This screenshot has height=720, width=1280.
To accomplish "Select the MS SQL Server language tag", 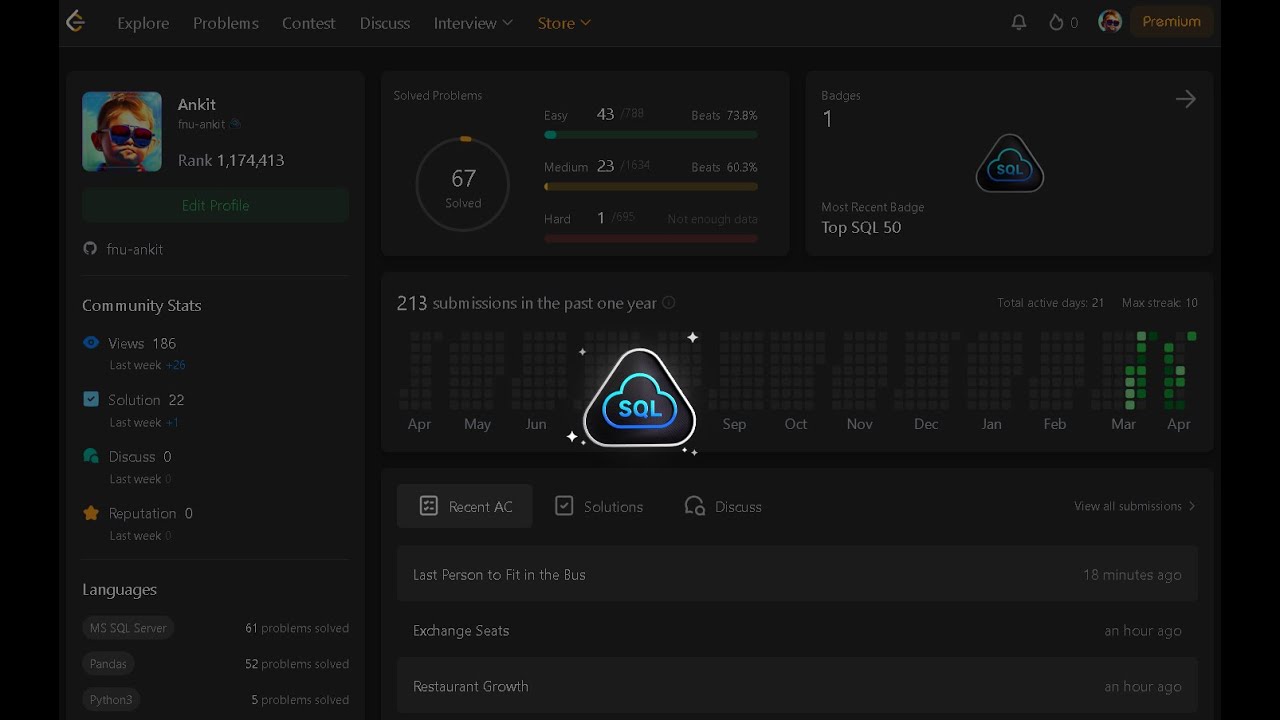I will (128, 628).
